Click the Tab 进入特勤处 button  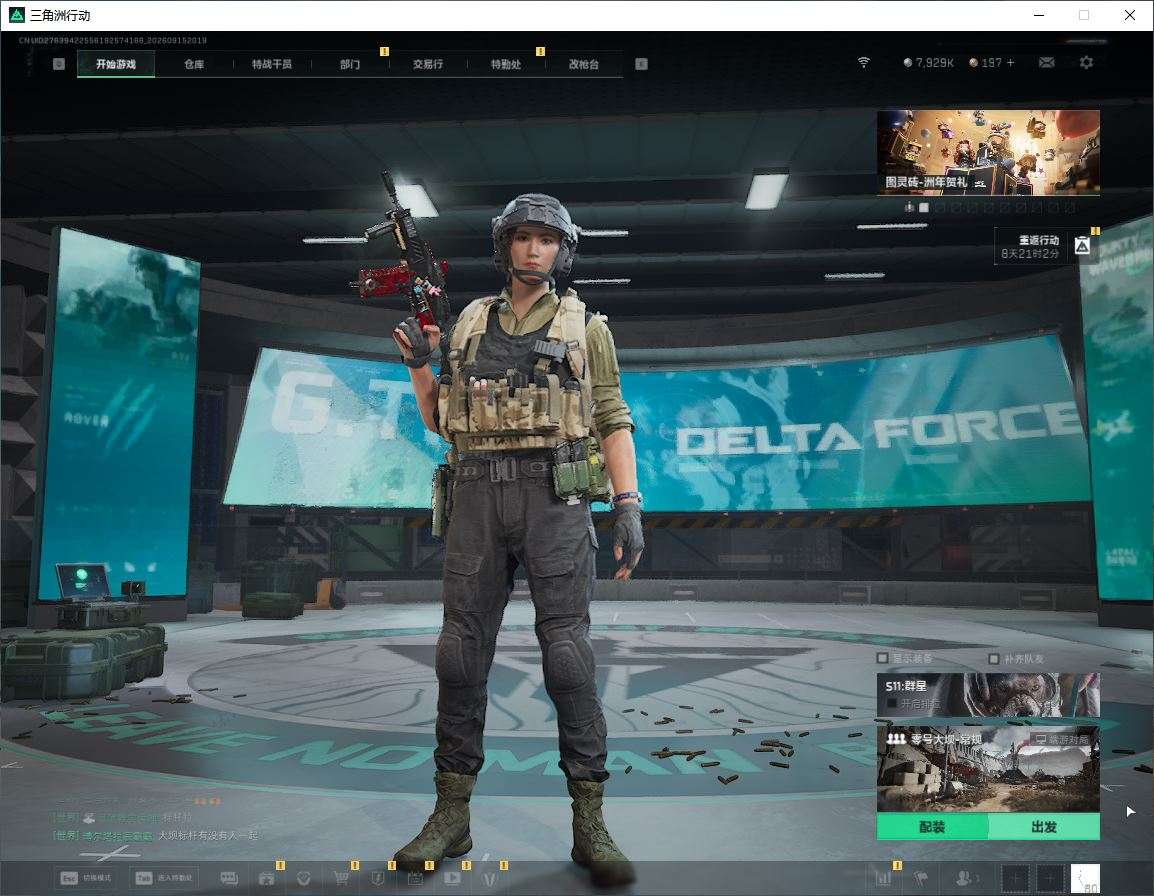tap(163, 878)
